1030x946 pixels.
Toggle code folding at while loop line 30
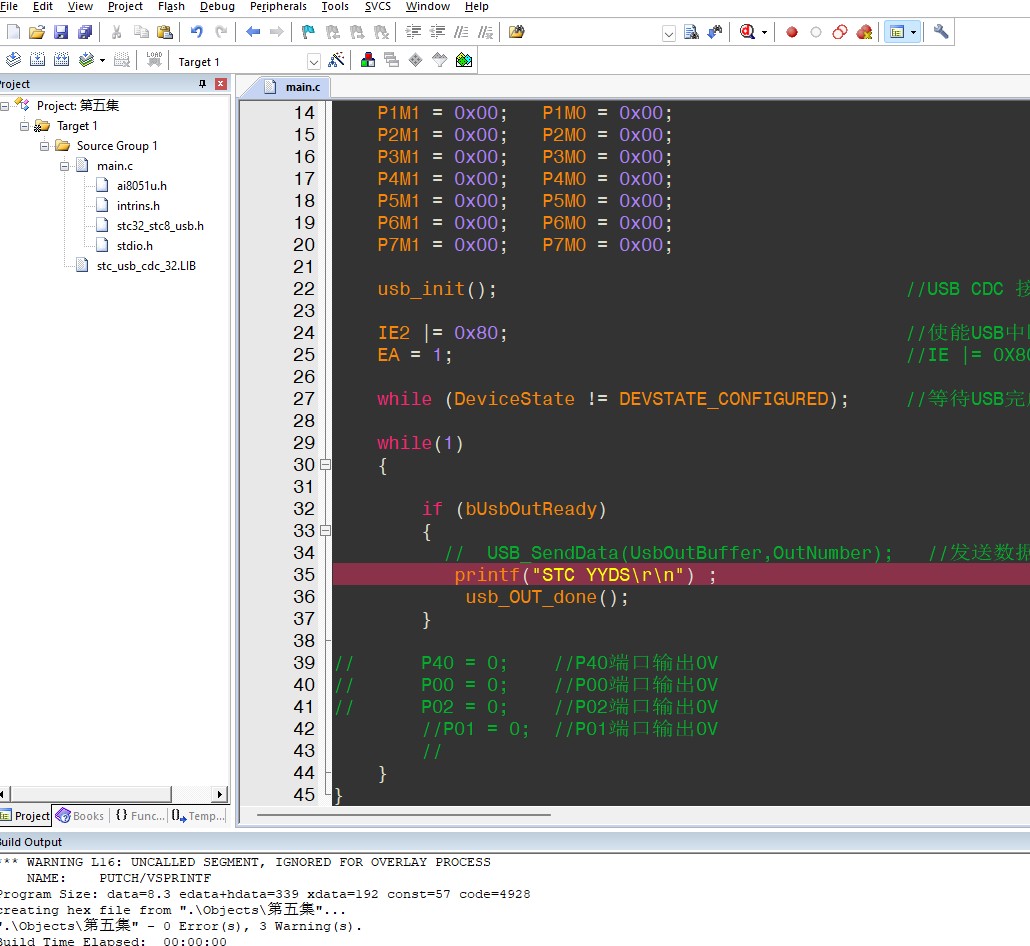325,465
